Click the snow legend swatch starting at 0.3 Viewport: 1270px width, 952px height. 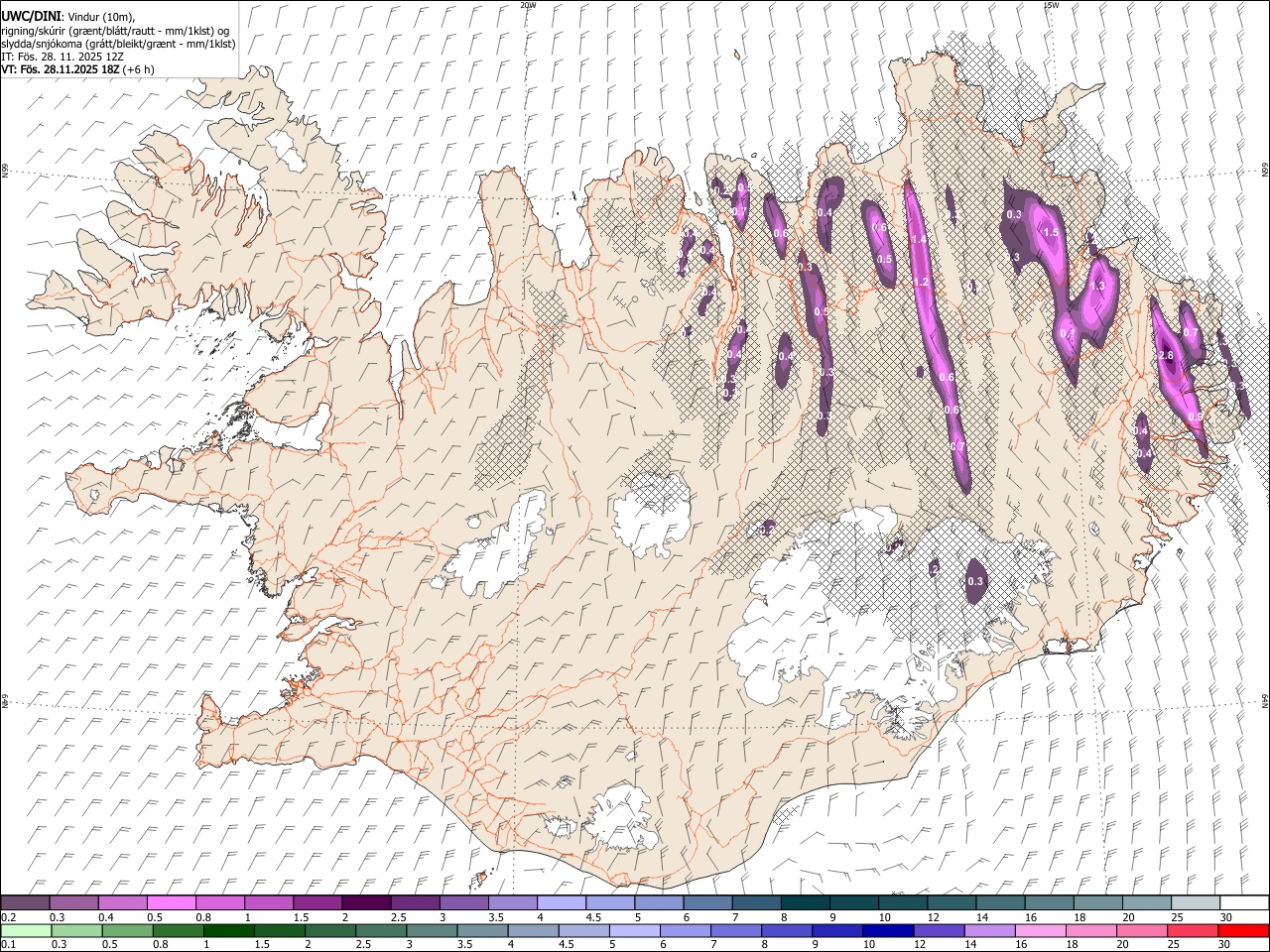(74, 902)
